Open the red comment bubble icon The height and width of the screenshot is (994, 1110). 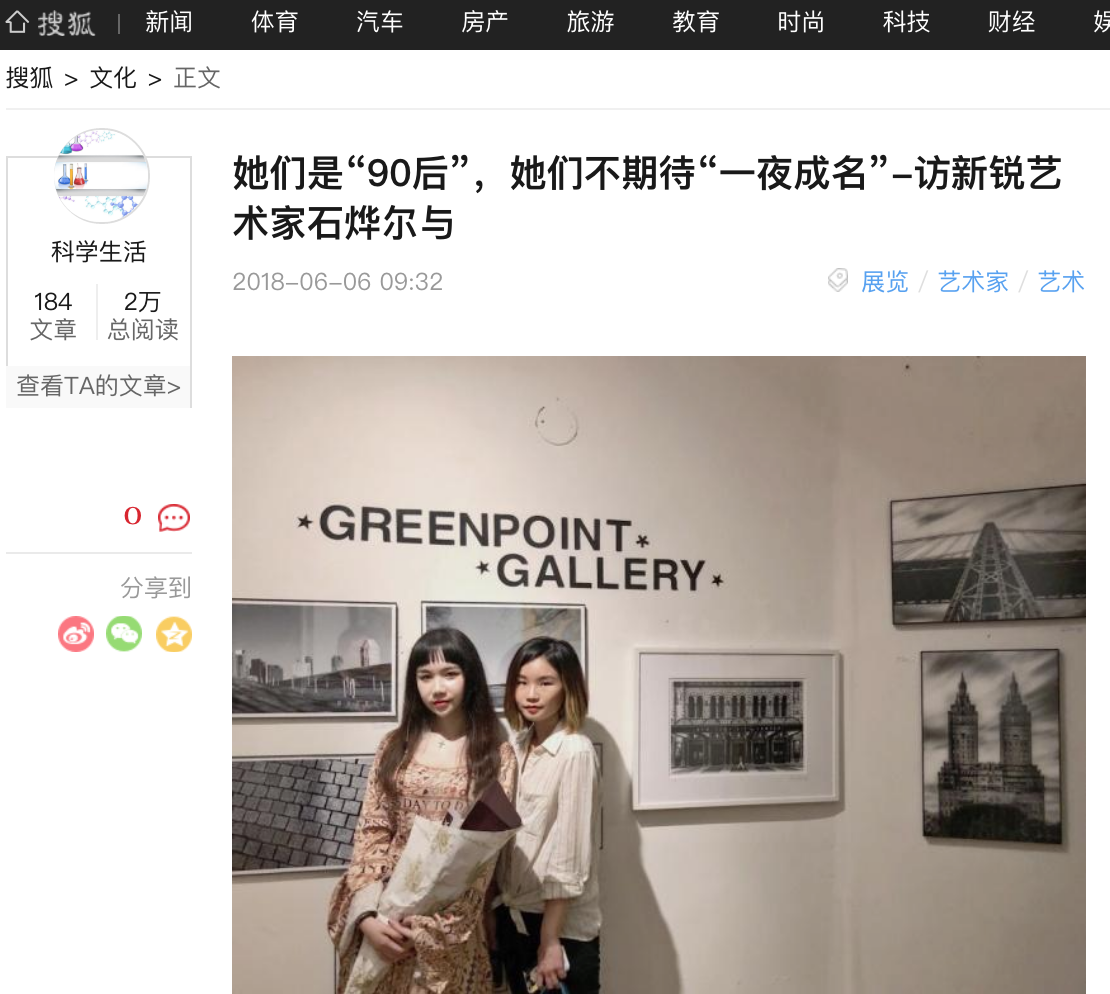[x=174, y=518]
